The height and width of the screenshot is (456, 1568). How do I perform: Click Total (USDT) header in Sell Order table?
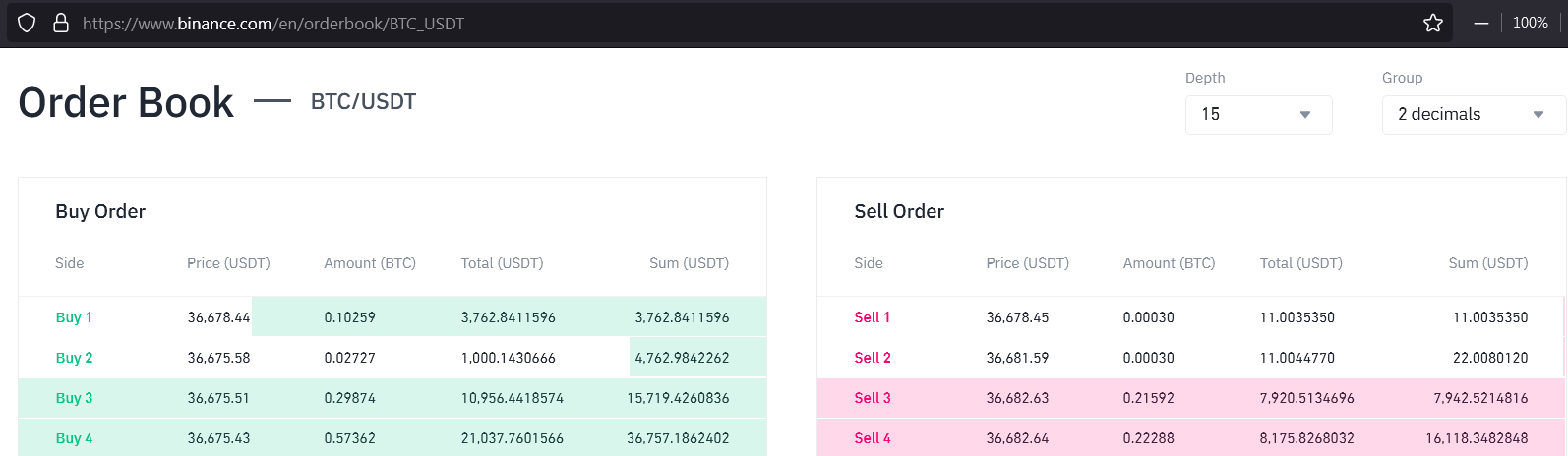[x=1300, y=263]
